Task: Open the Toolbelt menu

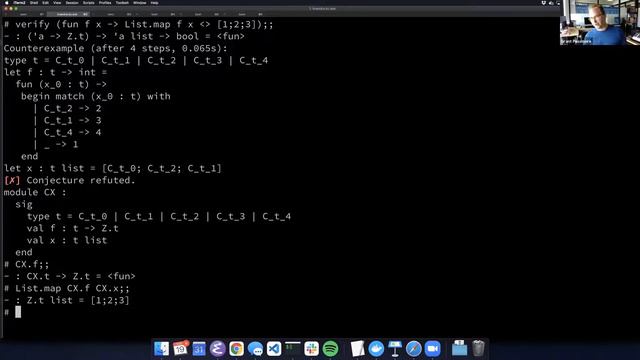Action: (x=122, y=2)
